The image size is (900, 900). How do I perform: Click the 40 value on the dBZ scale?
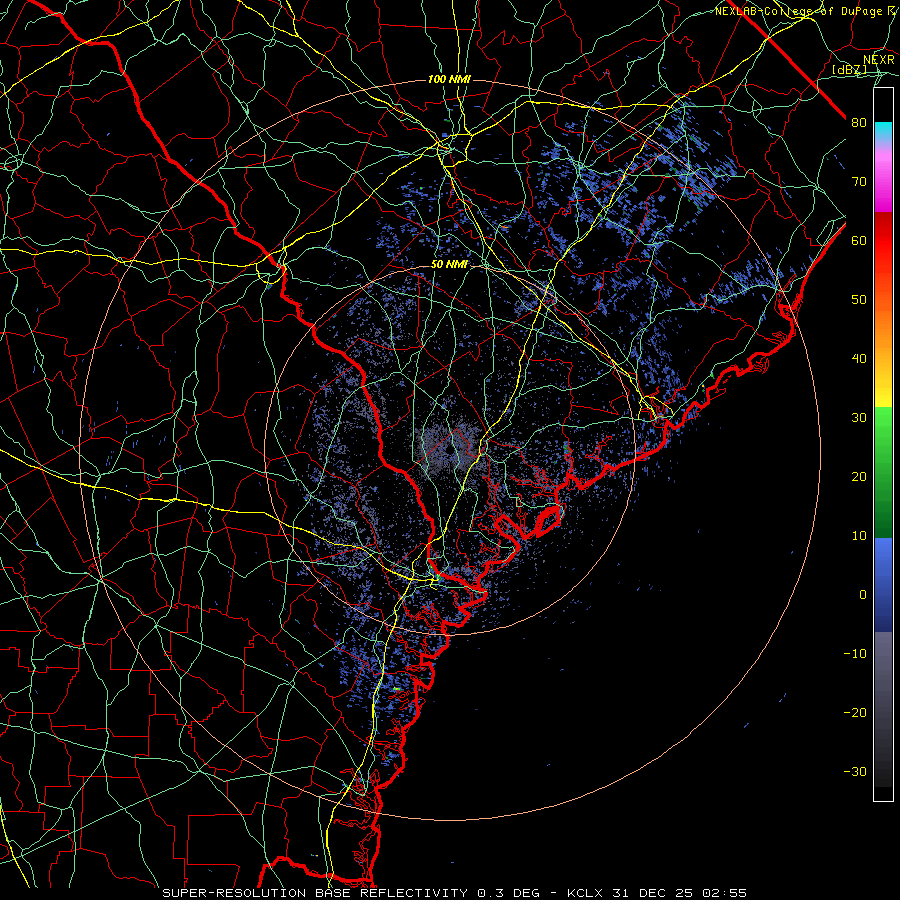[859, 359]
